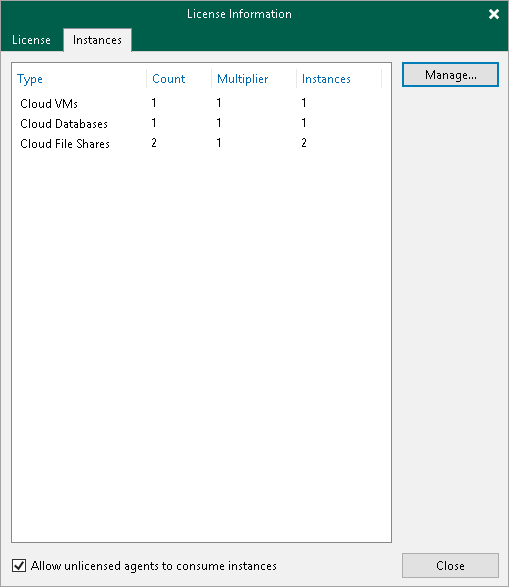This screenshot has width=509, height=587.
Task: Click the Cloud Databases instances value
Action: pyautogui.click(x=304, y=123)
